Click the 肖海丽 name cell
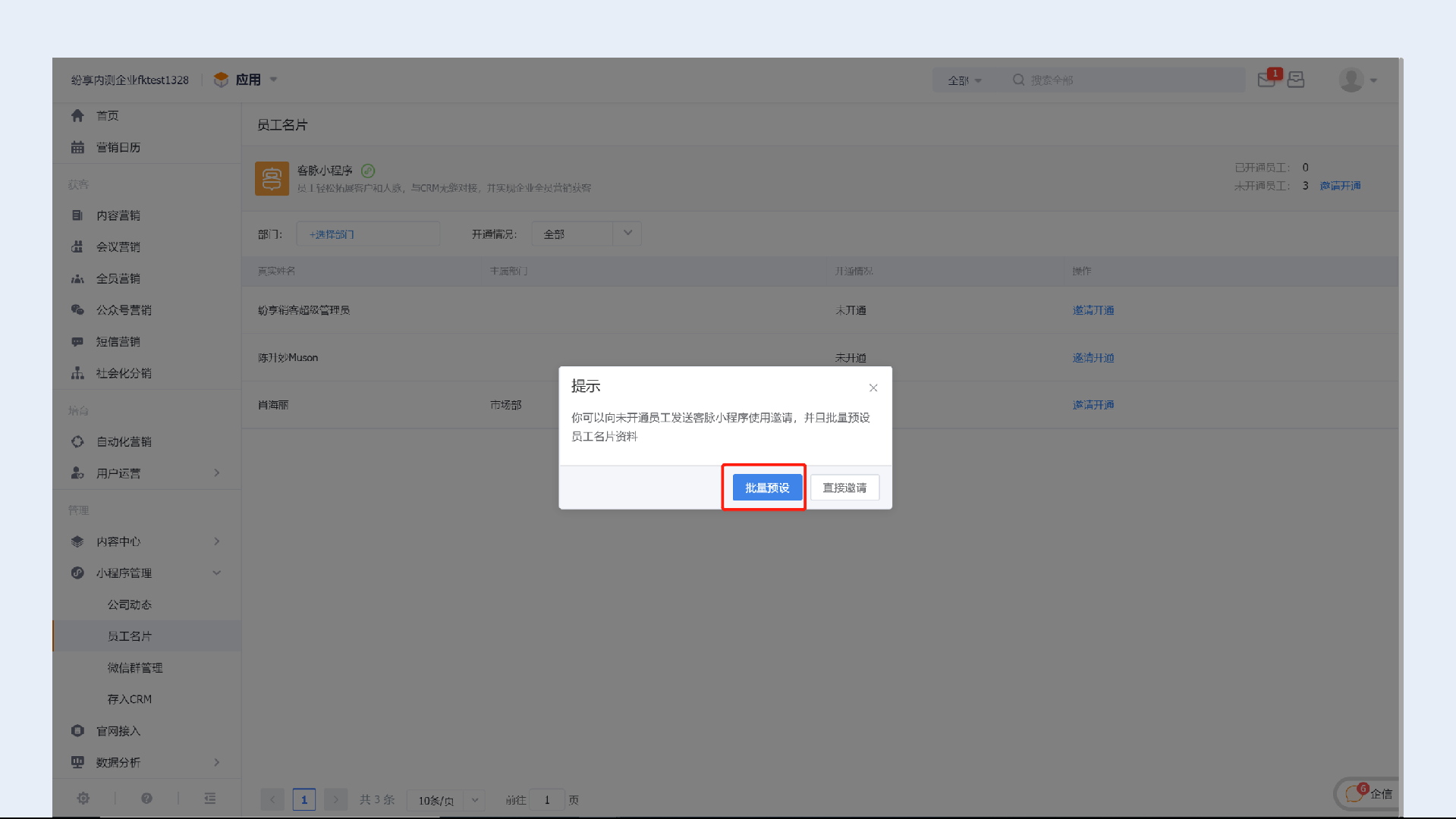This screenshot has width=1456, height=819. point(273,405)
